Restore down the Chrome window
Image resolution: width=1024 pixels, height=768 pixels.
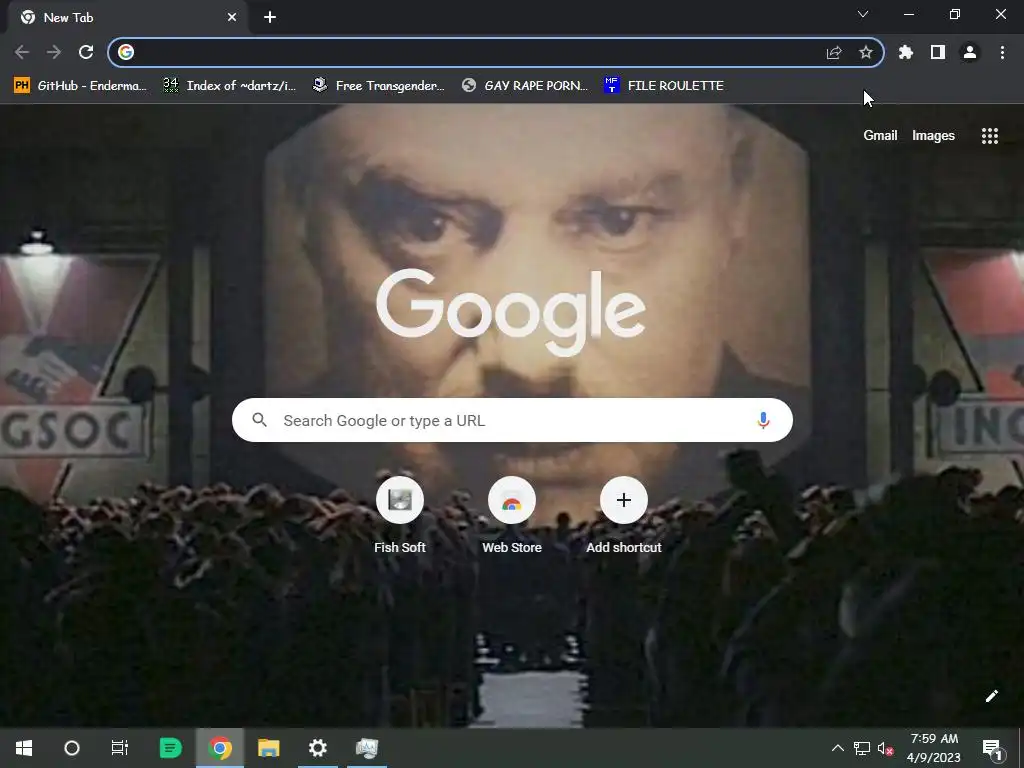pyautogui.click(x=955, y=14)
